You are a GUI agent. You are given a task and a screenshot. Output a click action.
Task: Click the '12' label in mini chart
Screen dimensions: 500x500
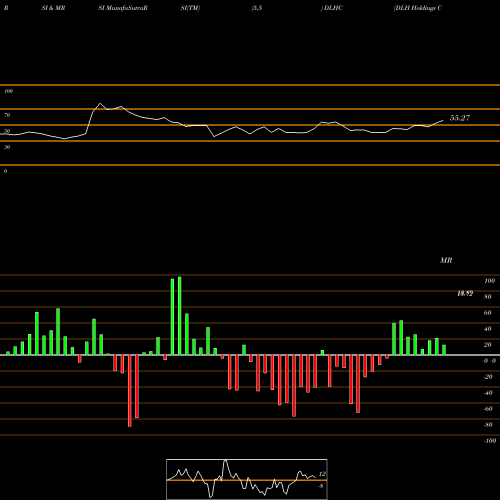pos(322,474)
